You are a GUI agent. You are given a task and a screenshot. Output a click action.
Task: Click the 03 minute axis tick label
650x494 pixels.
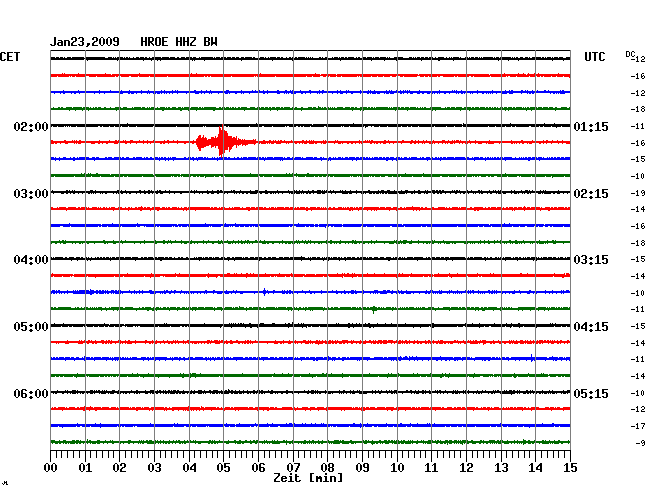154,468
